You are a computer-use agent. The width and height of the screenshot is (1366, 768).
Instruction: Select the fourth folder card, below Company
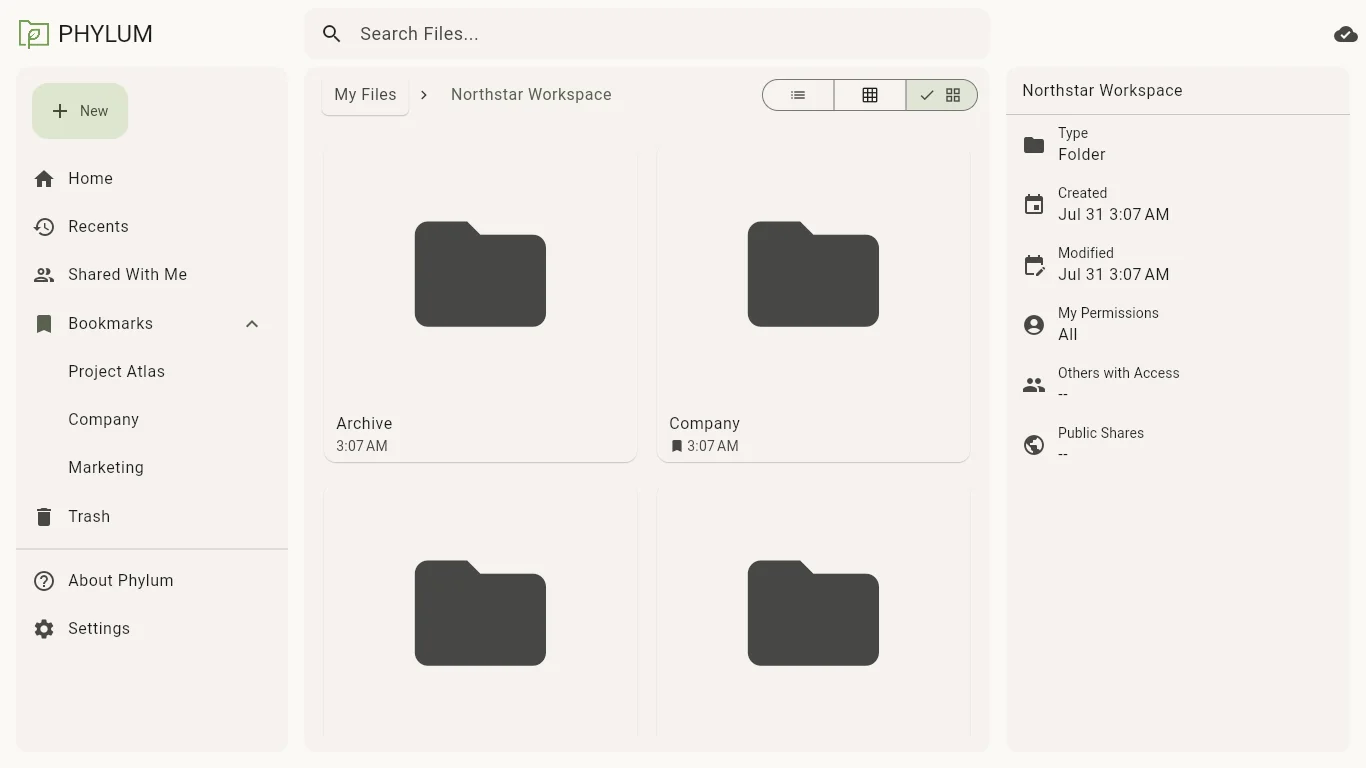813,612
